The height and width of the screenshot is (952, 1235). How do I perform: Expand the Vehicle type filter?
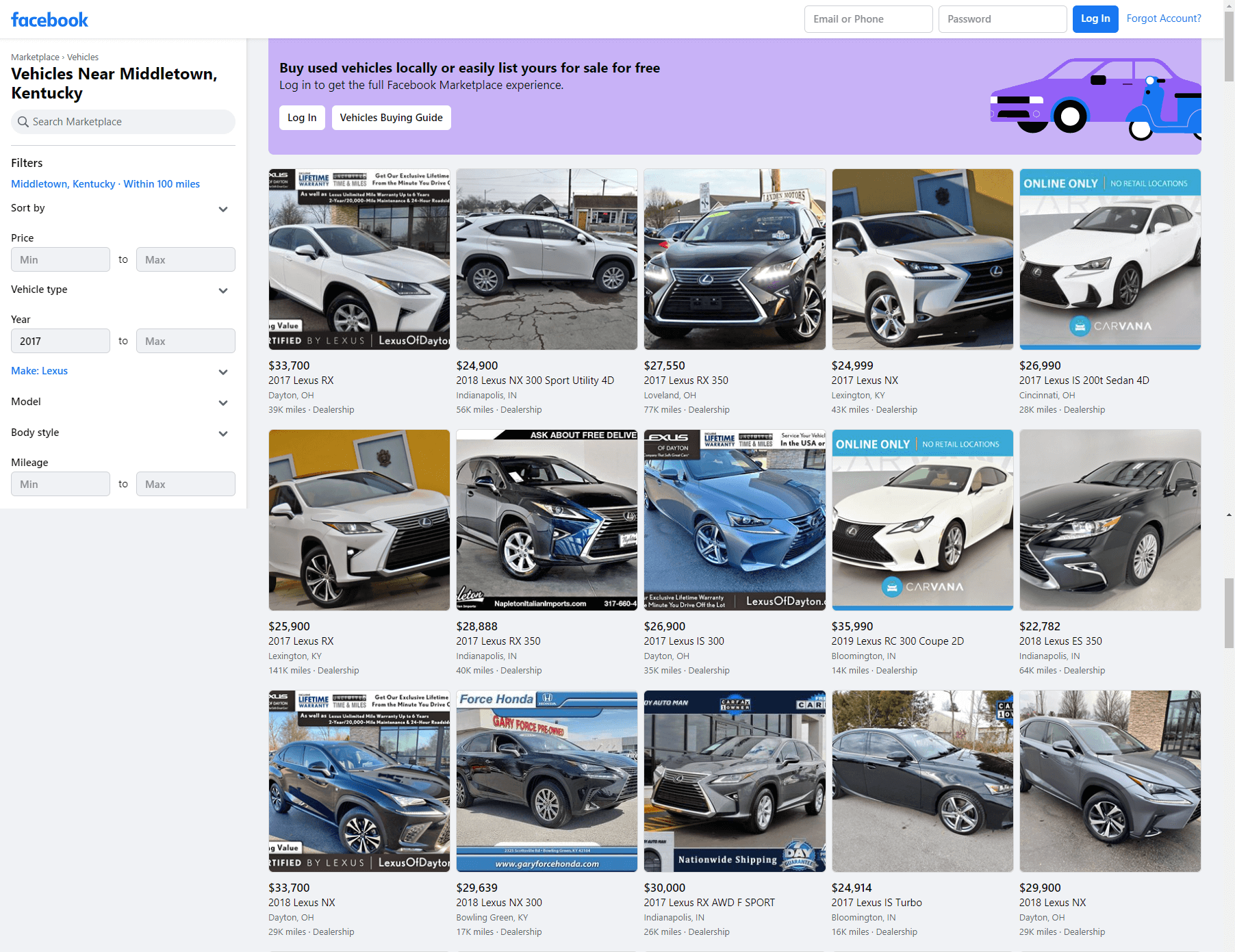tap(222, 290)
